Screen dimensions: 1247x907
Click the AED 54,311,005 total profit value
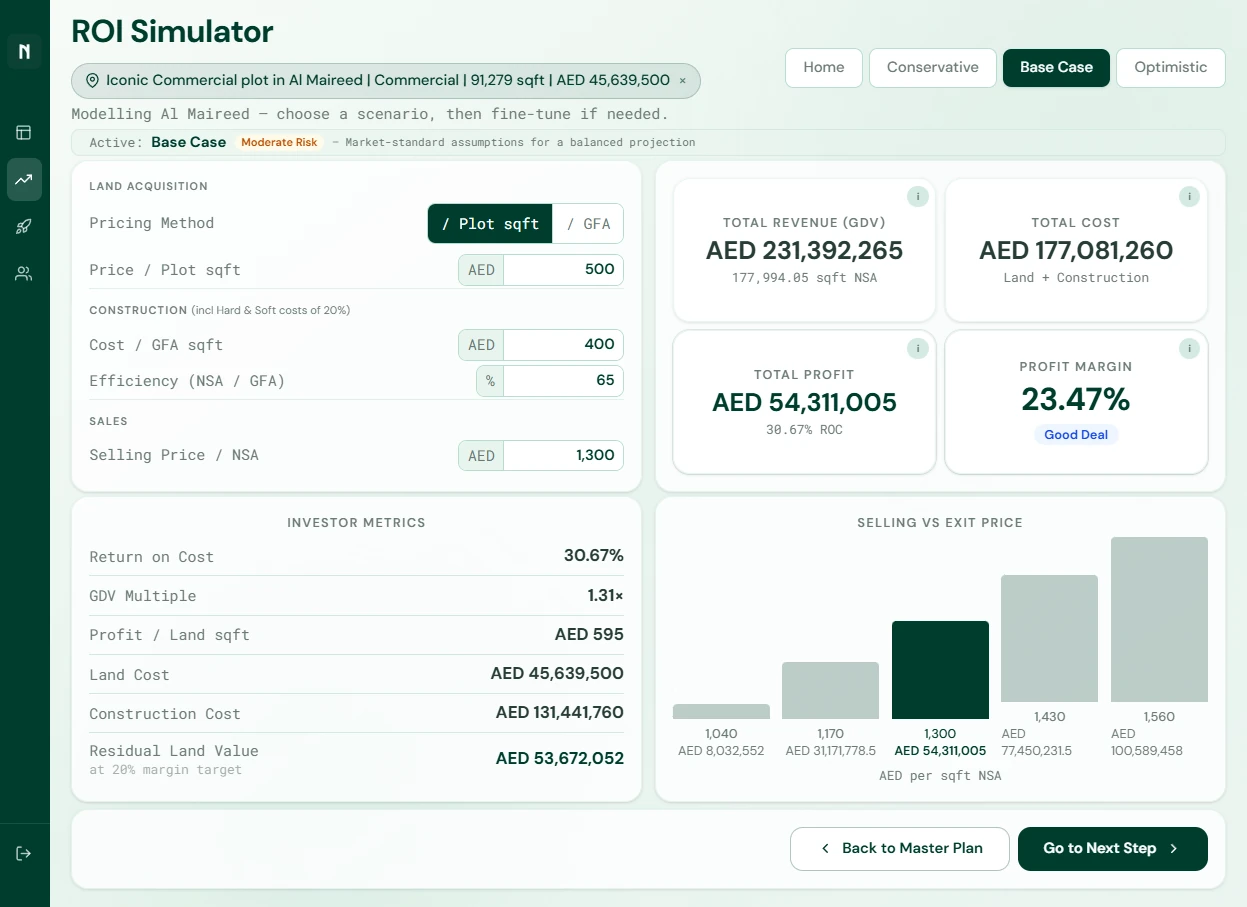click(804, 403)
